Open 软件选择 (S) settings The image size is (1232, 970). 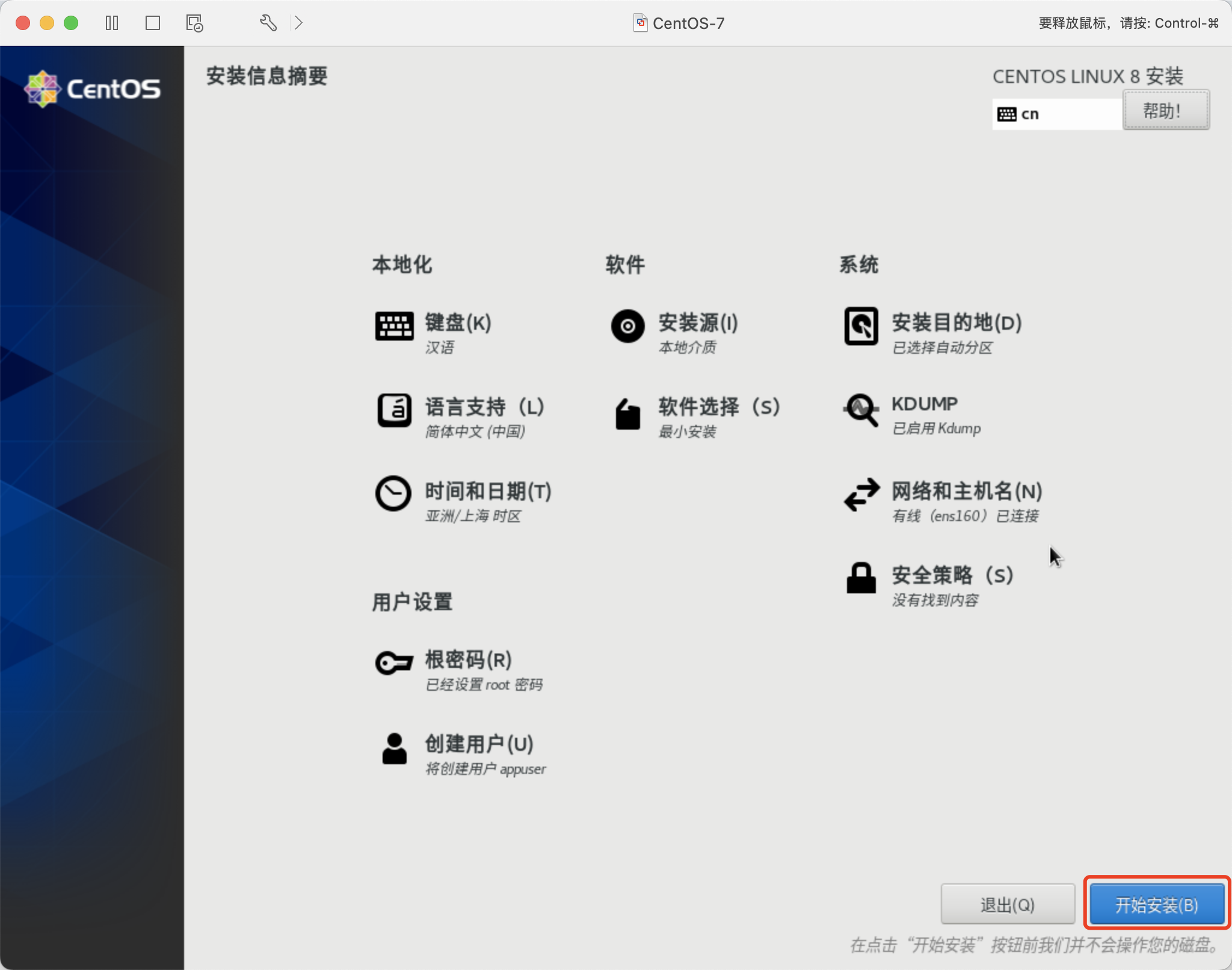(719, 407)
